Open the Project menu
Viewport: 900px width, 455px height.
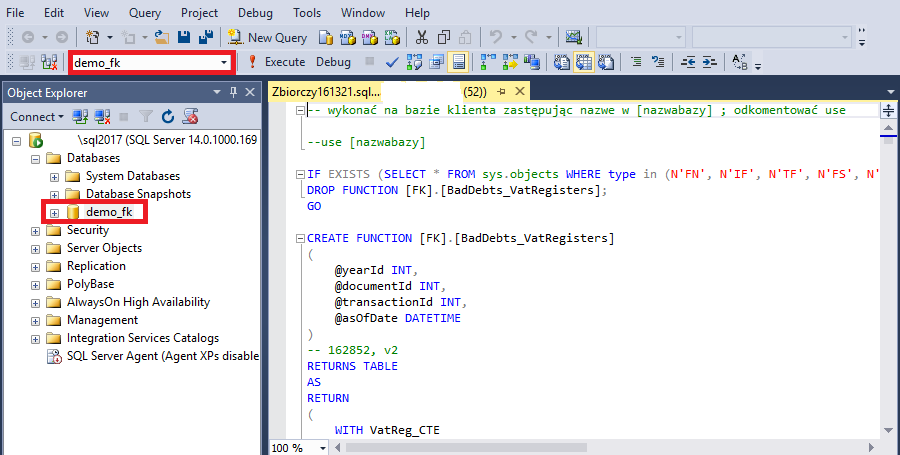click(x=199, y=13)
